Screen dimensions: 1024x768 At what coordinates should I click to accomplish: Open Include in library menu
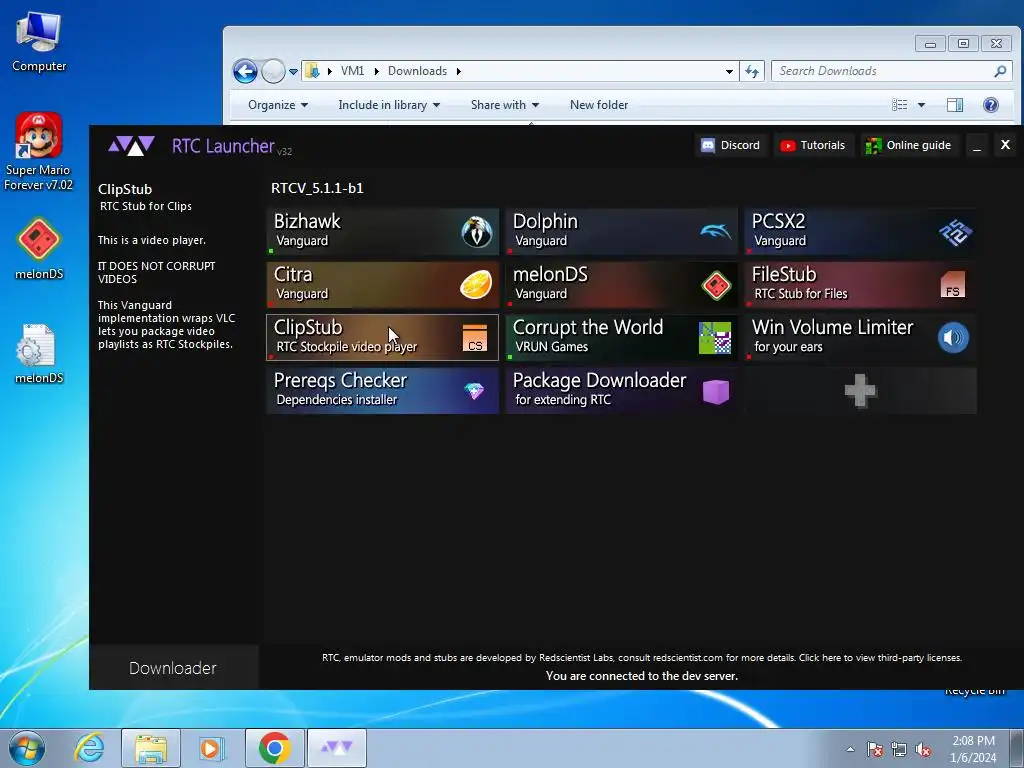(389, 104)
